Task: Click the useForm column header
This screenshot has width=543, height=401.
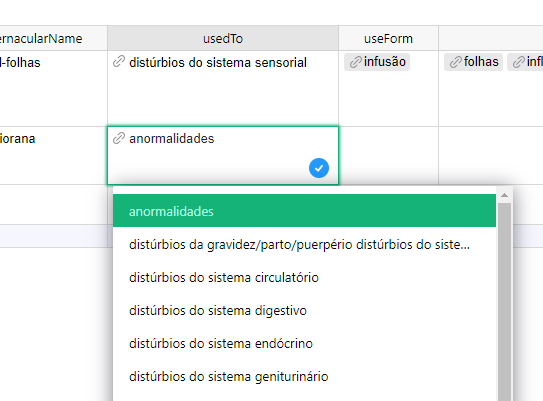Action: tap(388, 38)
